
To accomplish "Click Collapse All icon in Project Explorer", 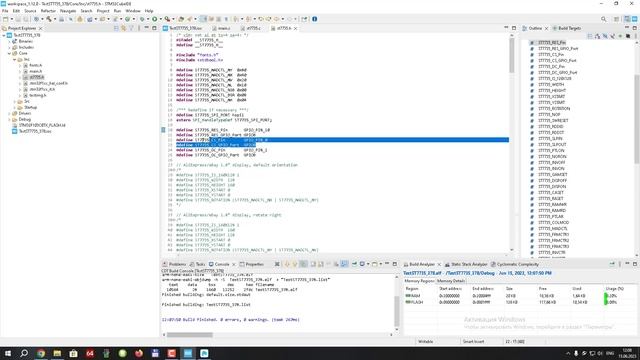I will point(116,28).
